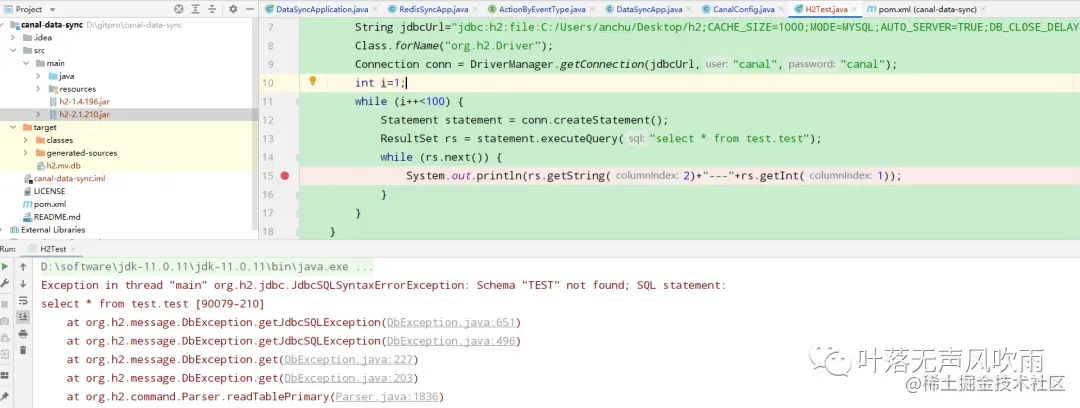This screenshot has width=1080, height=408.
Task: Hide the Project tool window via minus icon
Action: [x=250, y=9]
